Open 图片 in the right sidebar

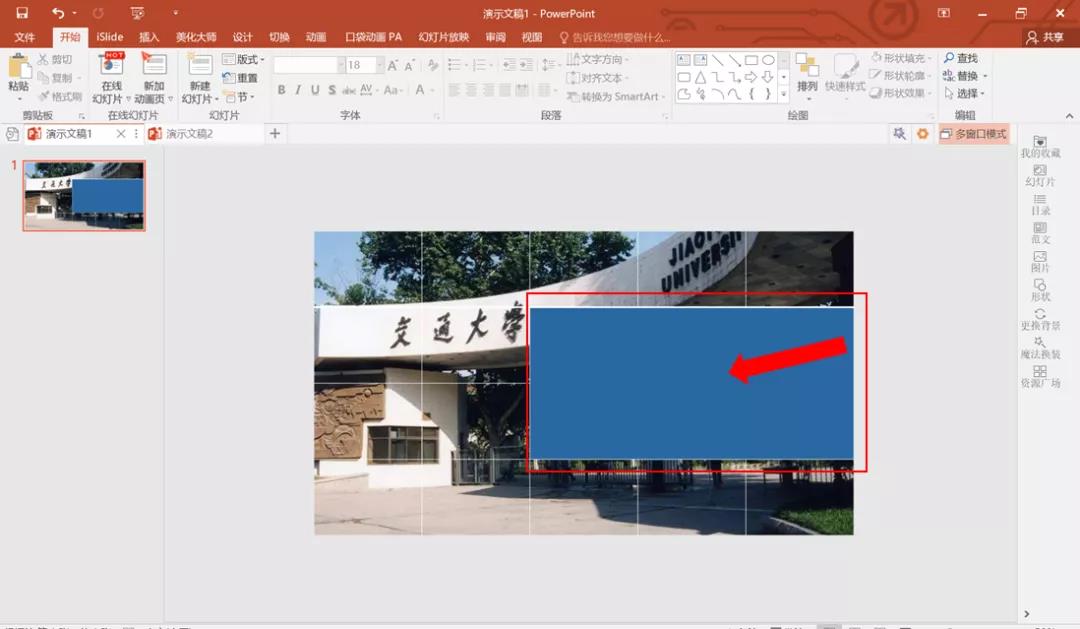tap(1040, 262)
